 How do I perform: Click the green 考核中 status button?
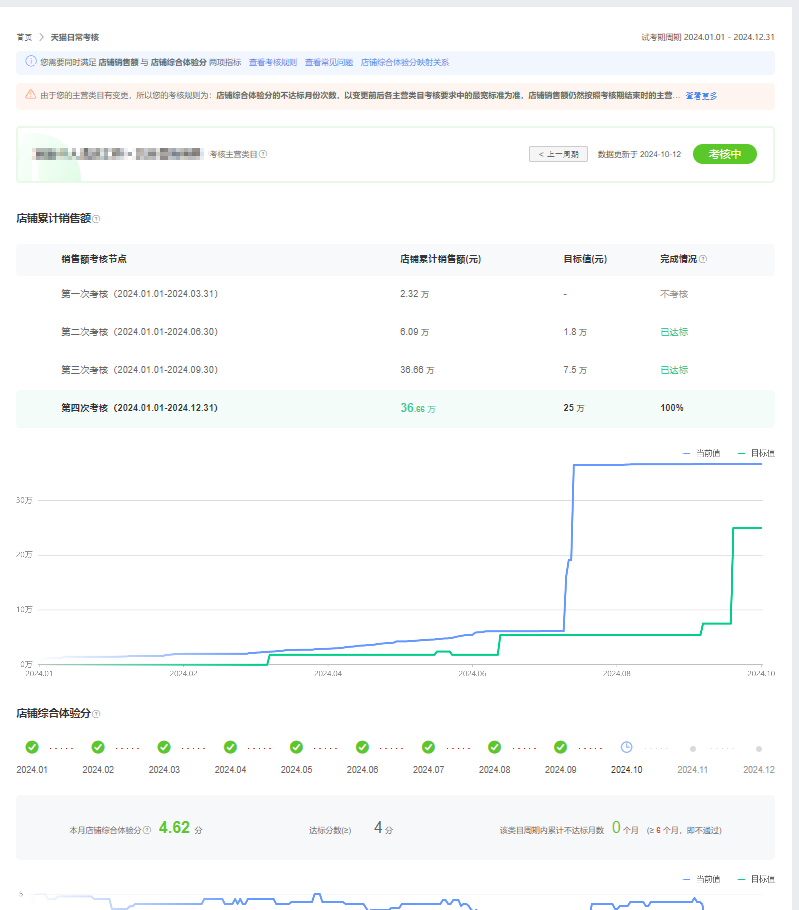(724, 154)
